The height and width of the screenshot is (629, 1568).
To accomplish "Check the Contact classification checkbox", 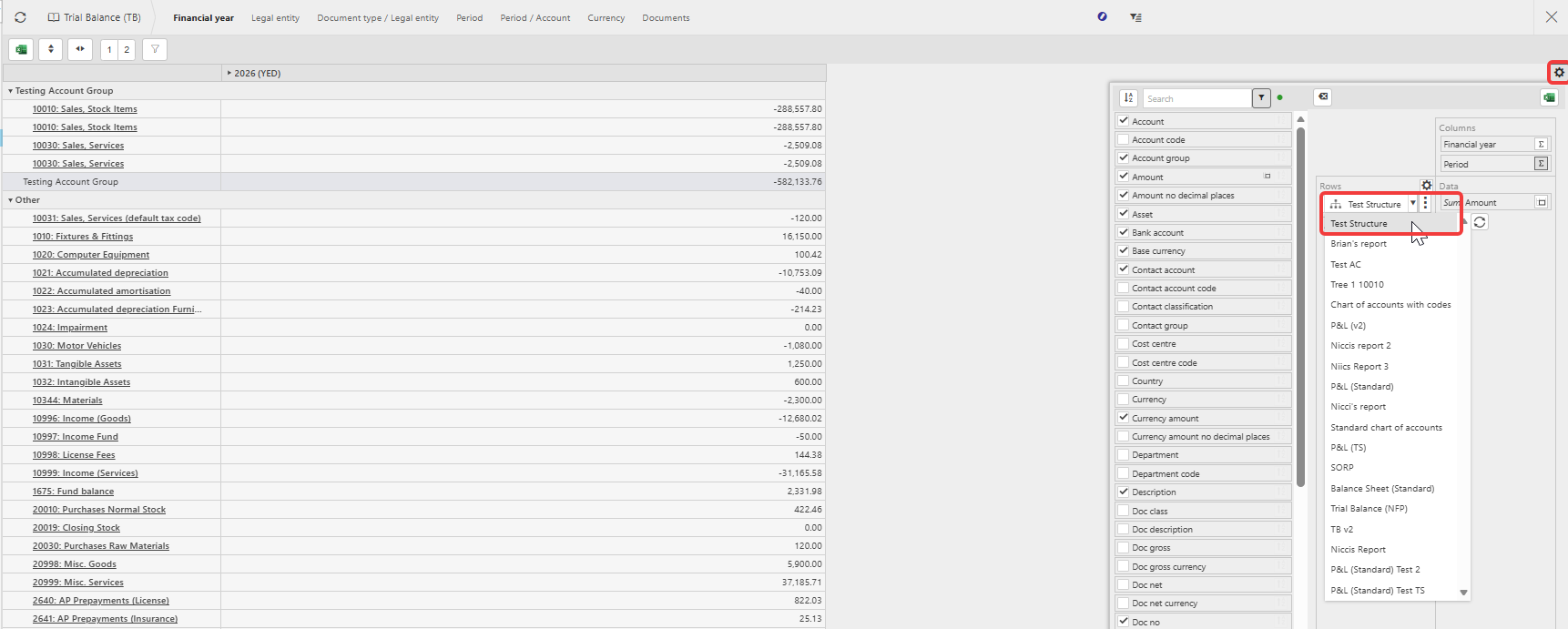I will 1124,306.
